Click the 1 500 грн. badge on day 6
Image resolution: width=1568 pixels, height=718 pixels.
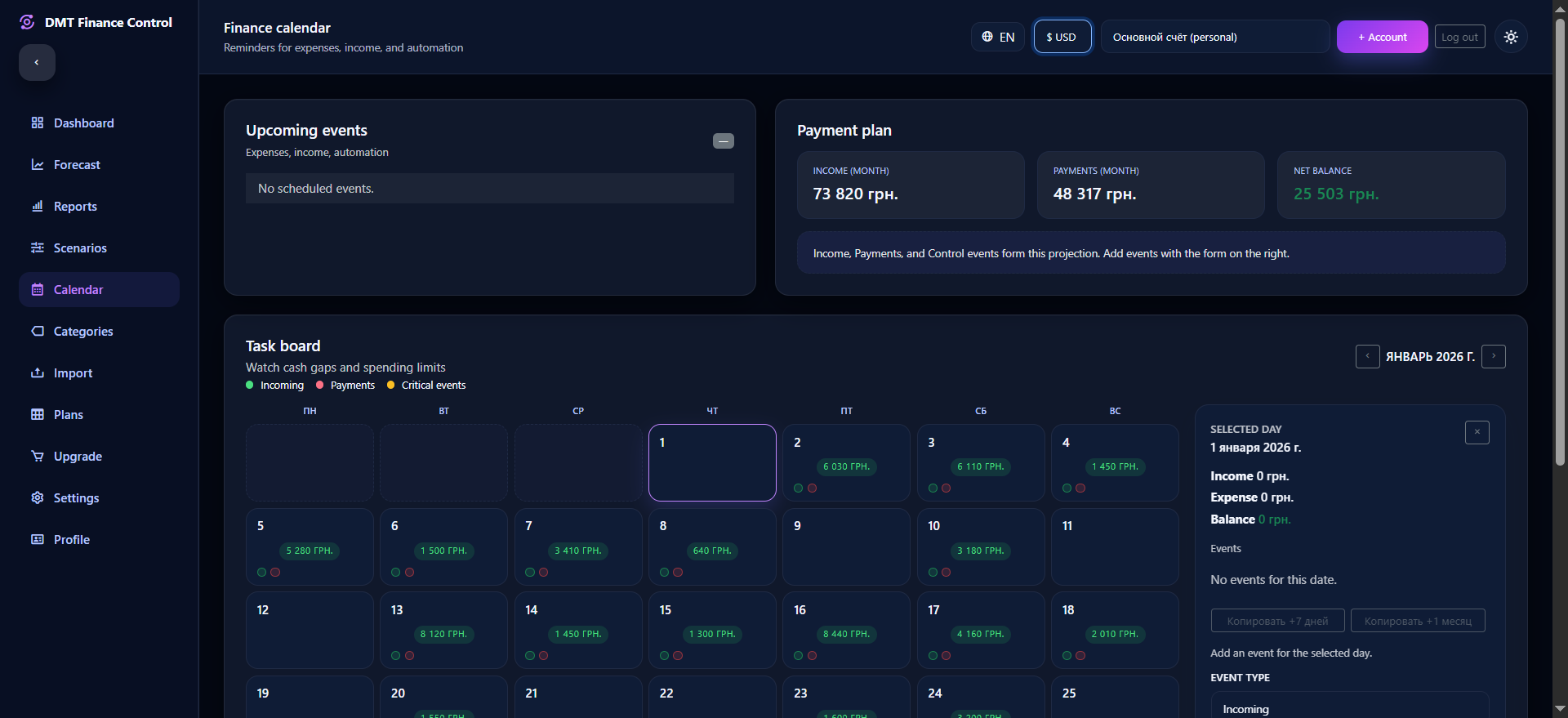coord(443,551)
